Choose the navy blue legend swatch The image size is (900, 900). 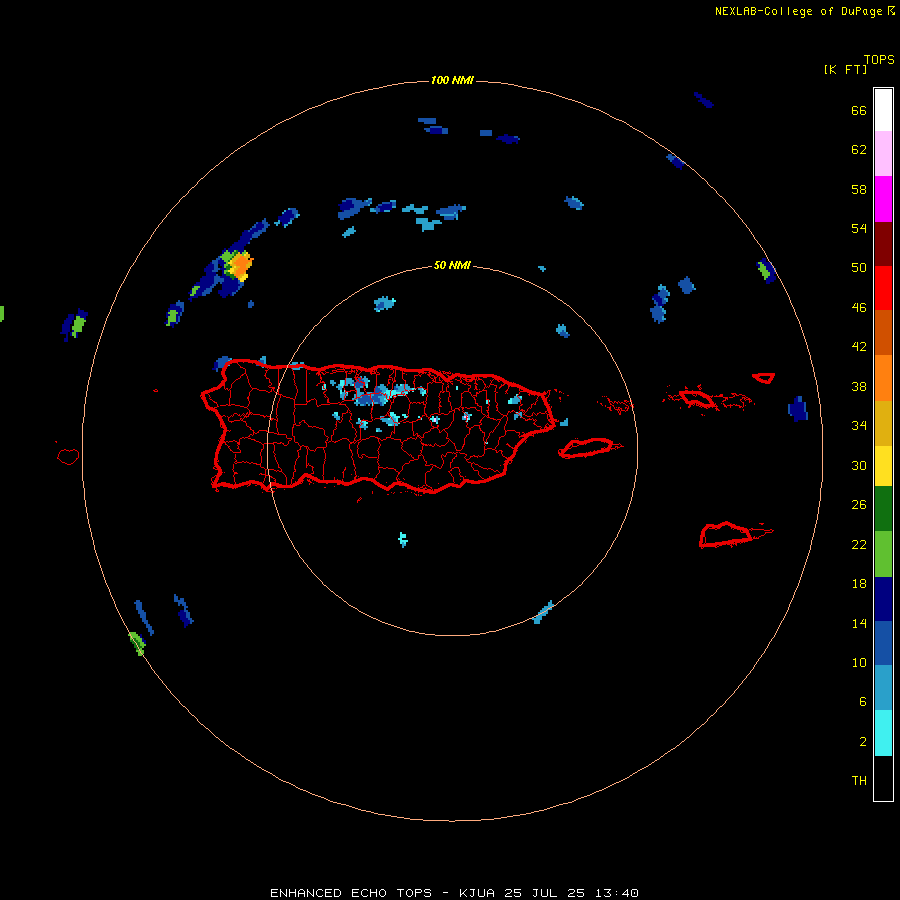coord(883,599)
